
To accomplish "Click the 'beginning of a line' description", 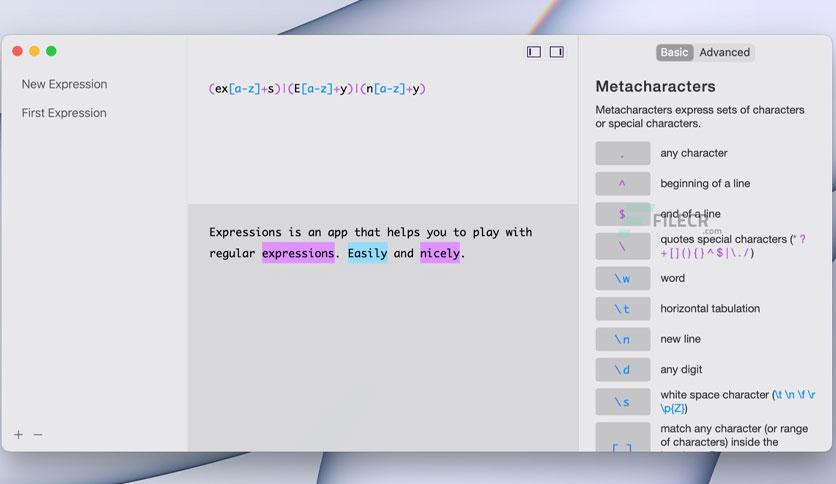I will (x=705, y=183).
